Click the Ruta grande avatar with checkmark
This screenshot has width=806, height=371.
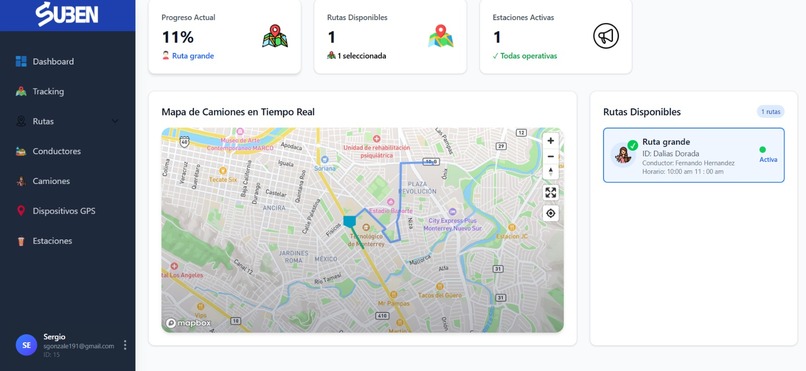[x=624, y=154]
